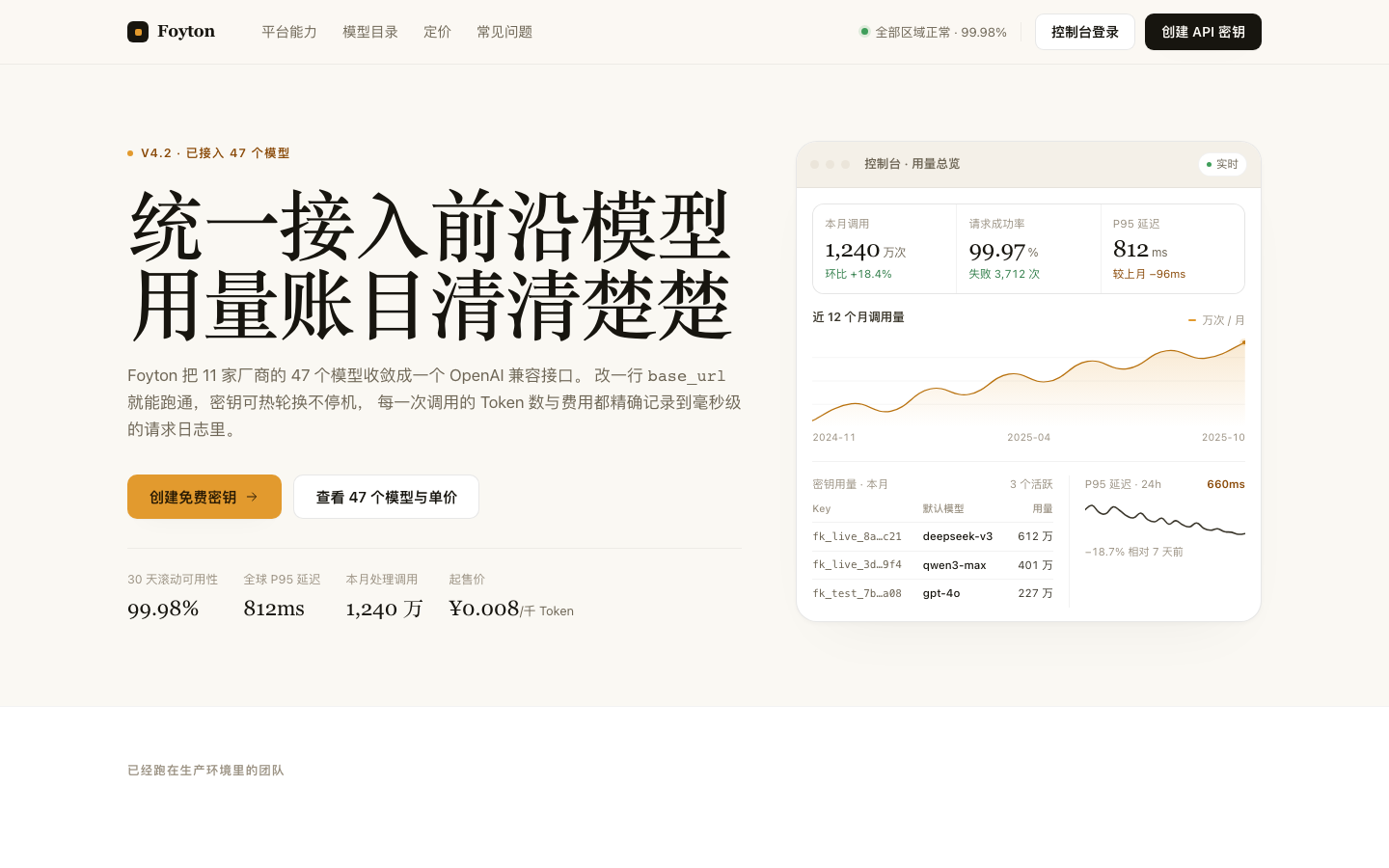Click the 创建 API 密钥 button
The width and height of the screenshot is (1389, 868).
[x=1203, y=32]
